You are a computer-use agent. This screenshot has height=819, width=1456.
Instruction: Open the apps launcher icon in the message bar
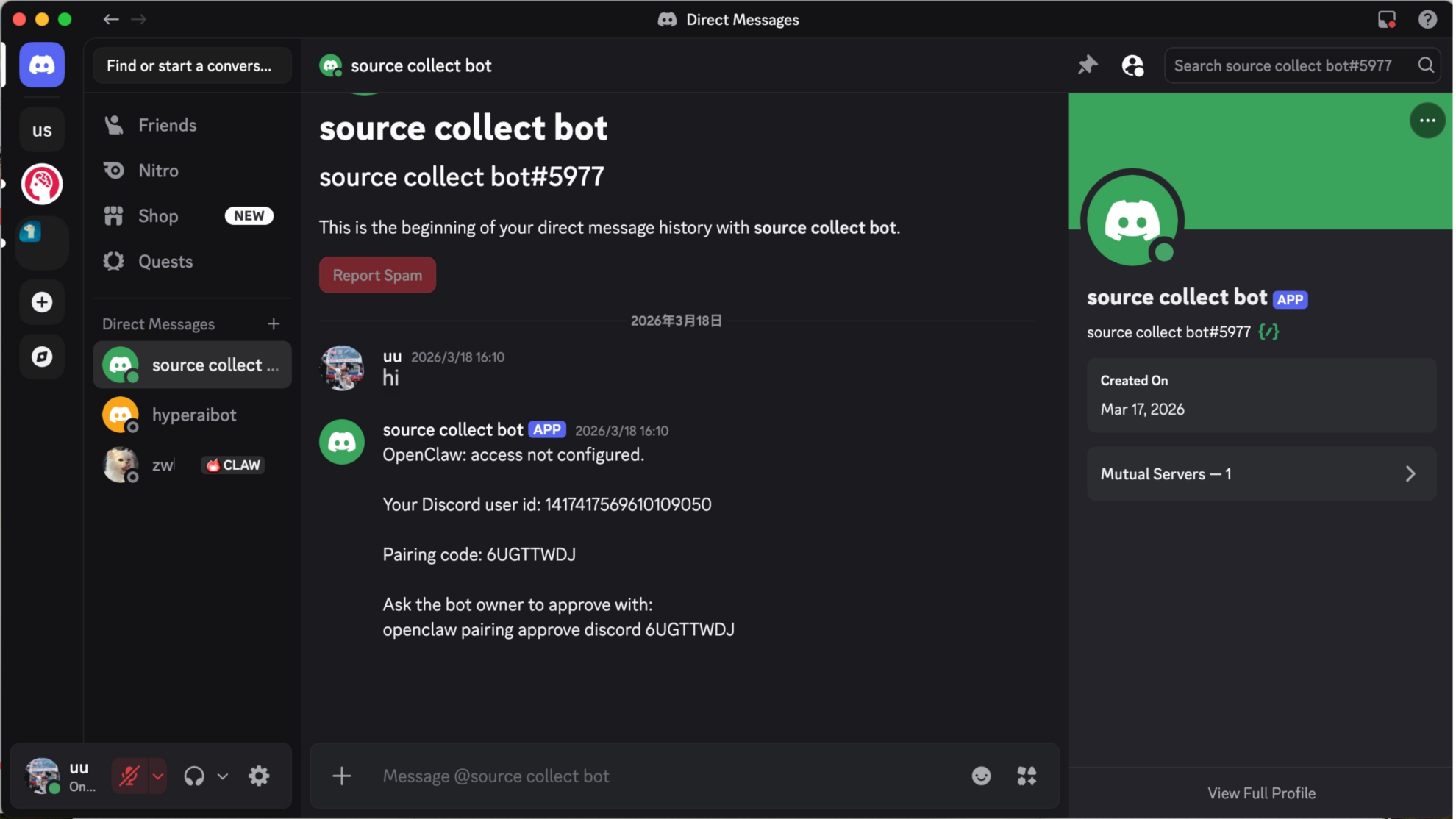click(x=1028, y=776)
